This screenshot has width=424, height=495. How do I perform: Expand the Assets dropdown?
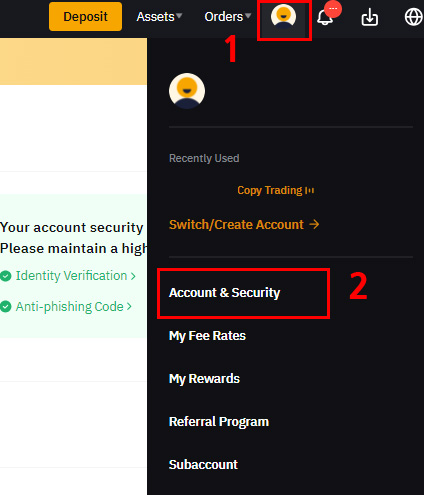pyautogui.click(x=159, y=16)
